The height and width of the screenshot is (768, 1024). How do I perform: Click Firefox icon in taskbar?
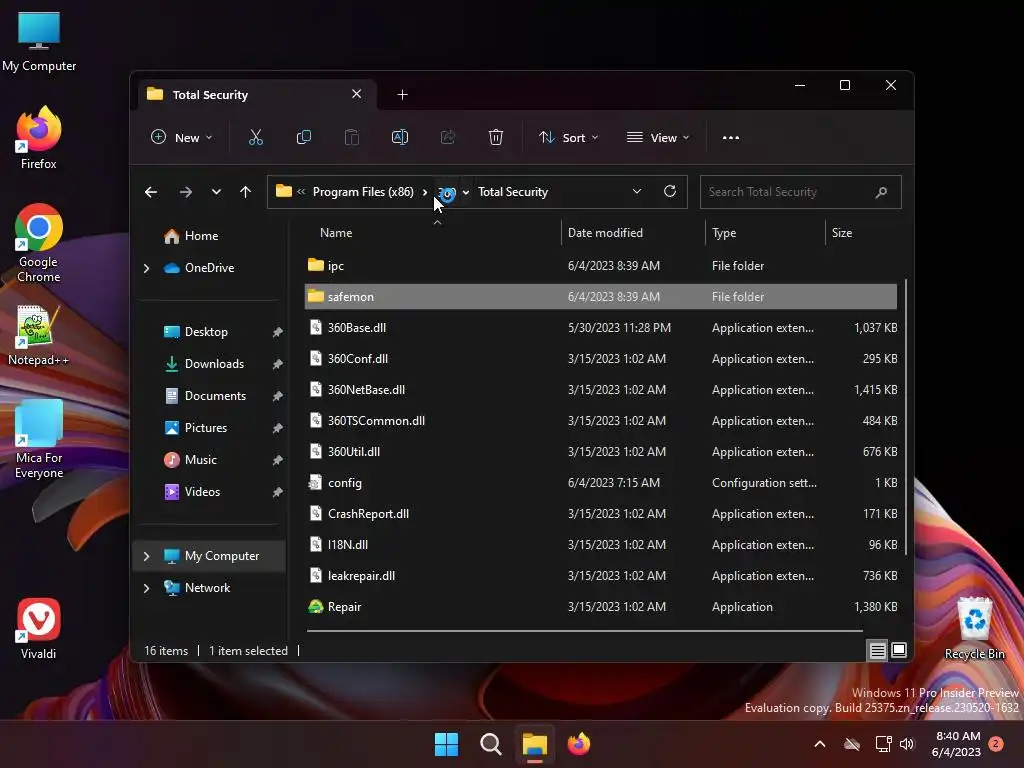(x=579, y=744)
